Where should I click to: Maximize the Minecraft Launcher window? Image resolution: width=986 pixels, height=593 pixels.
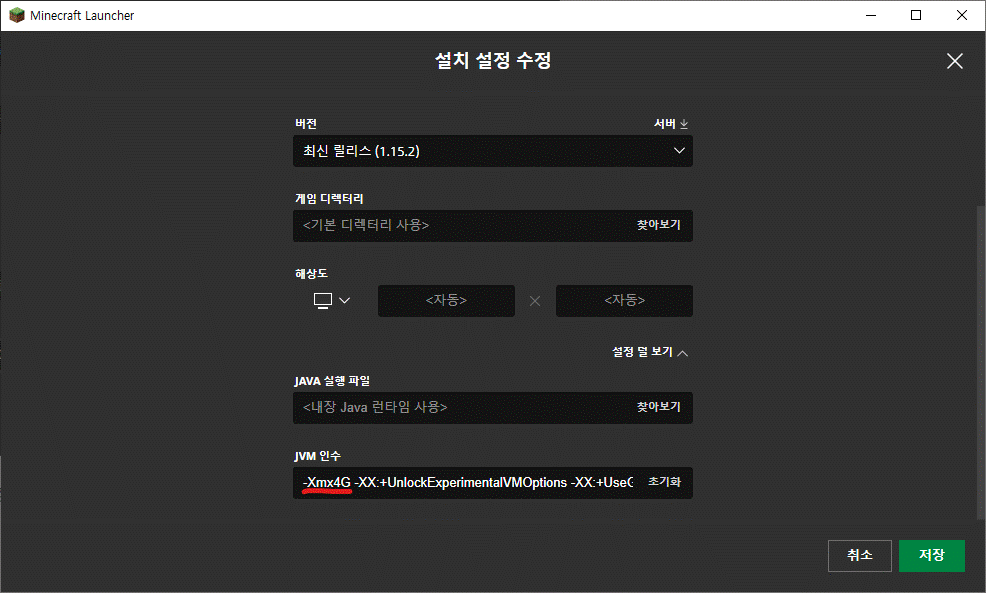coord(916,15)
